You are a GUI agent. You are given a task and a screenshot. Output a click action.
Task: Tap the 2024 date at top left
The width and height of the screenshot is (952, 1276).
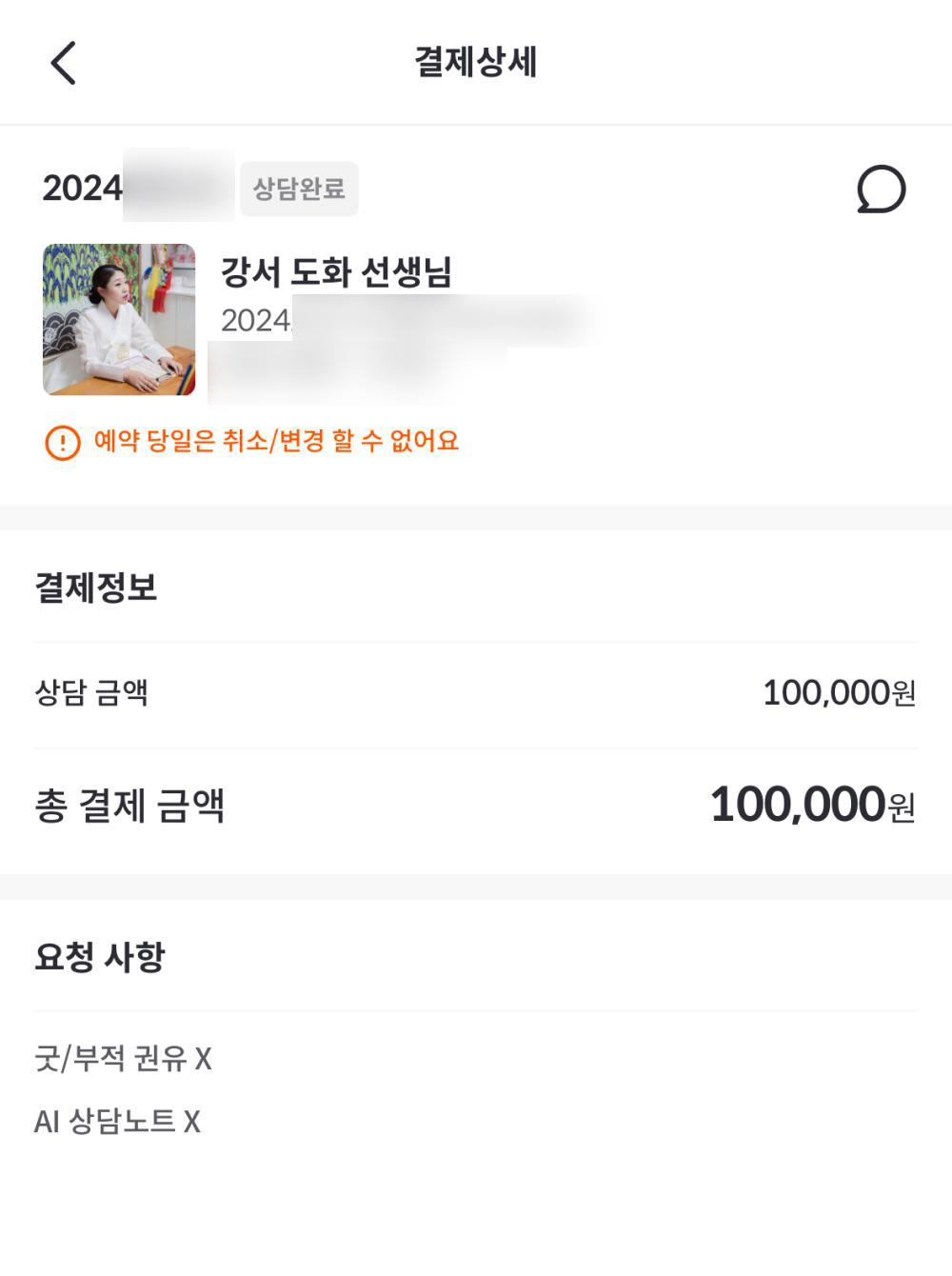(x=82, y=189)
